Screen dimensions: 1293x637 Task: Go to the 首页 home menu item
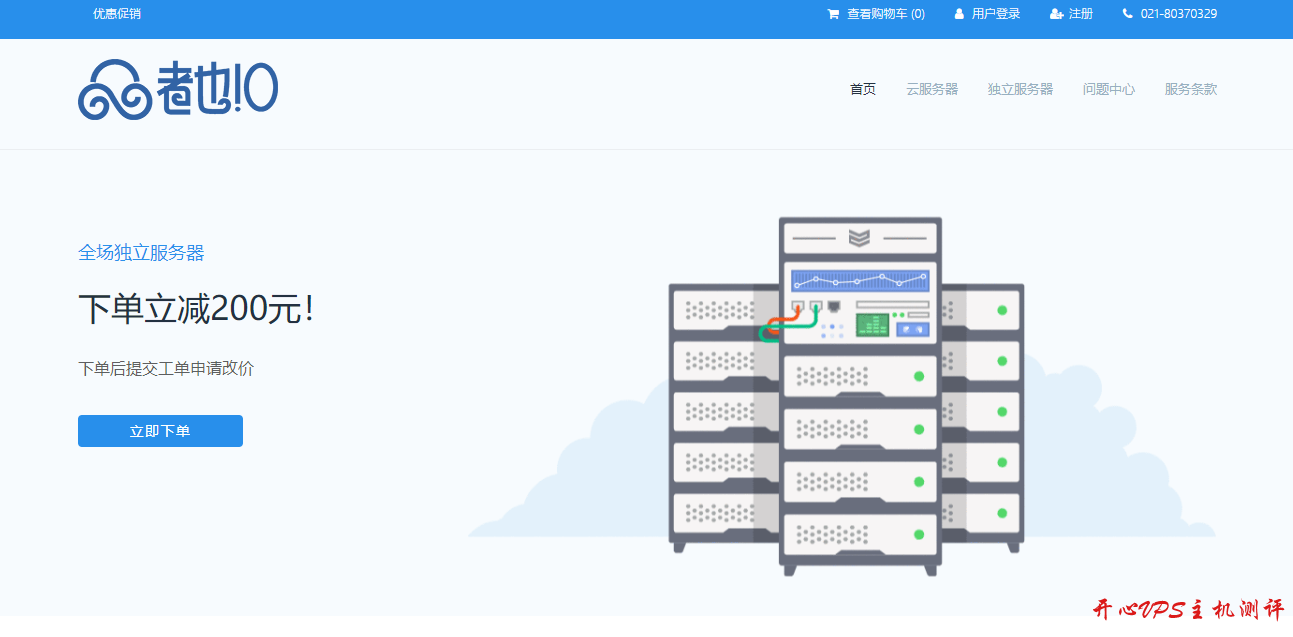click(862, 89)
